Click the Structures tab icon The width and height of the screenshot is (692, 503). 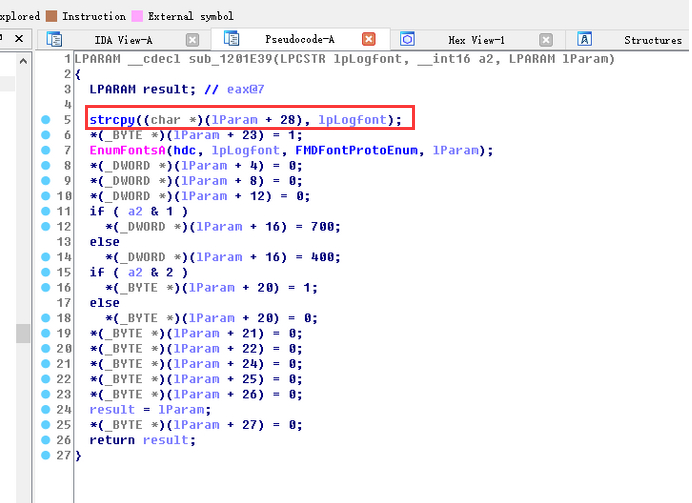point(584,39)
